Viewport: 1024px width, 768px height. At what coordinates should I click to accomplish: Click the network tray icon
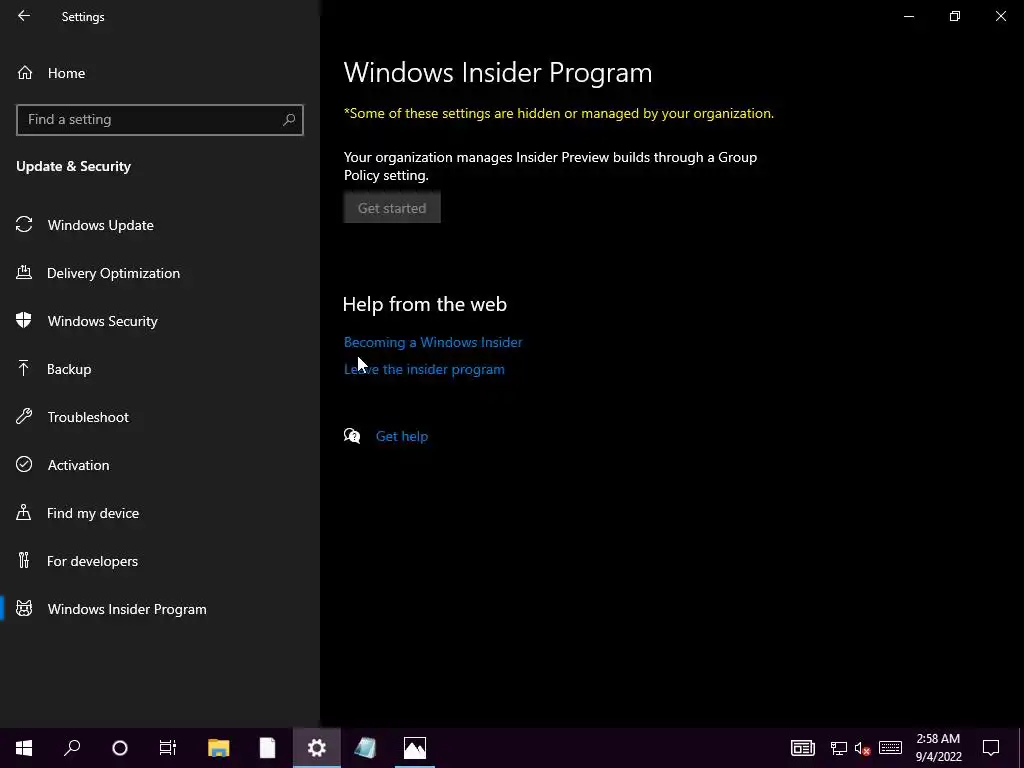(839, 748)
